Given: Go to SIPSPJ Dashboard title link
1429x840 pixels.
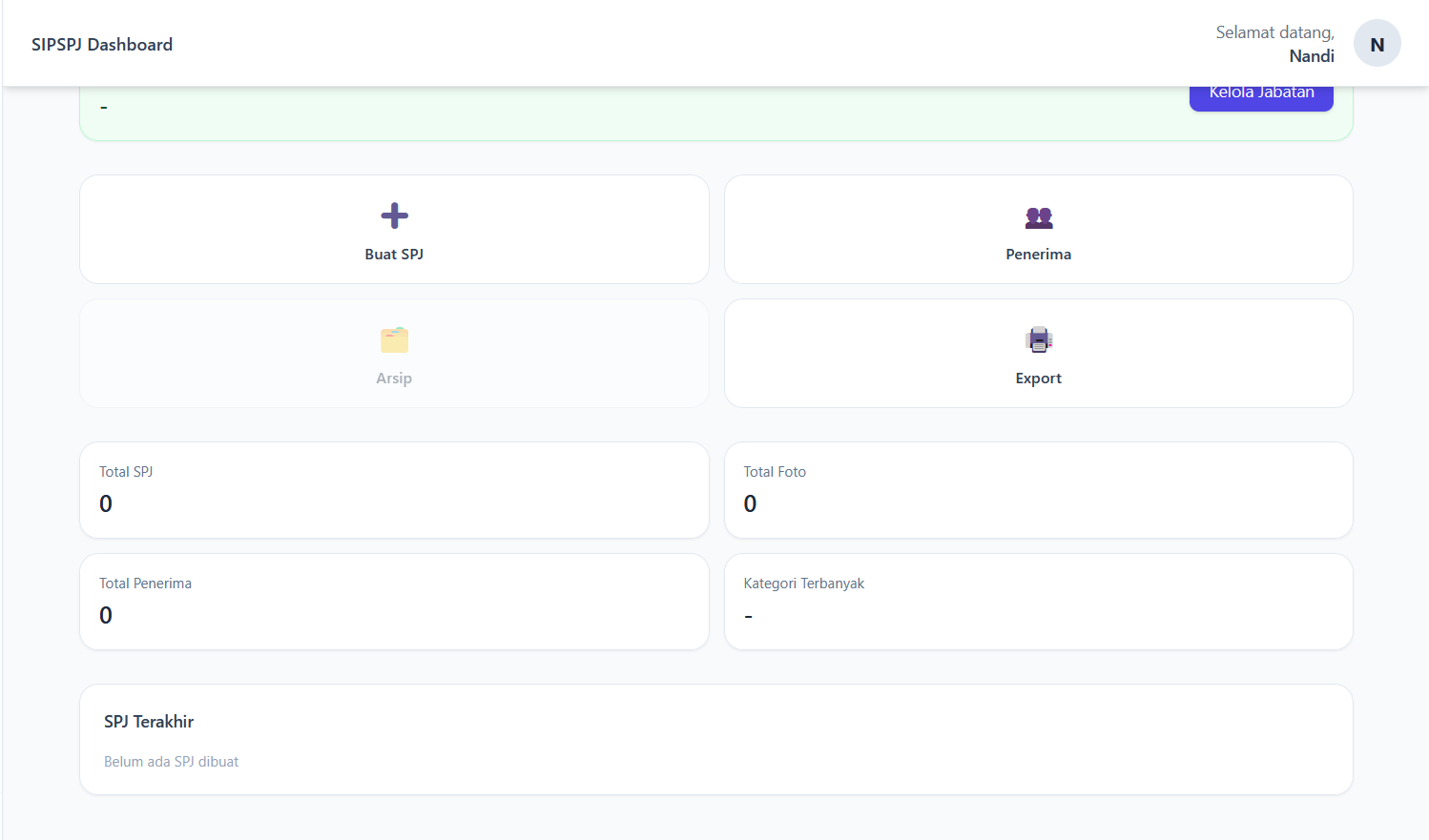Looking at the screenshot, I should [x=102, y=45].
